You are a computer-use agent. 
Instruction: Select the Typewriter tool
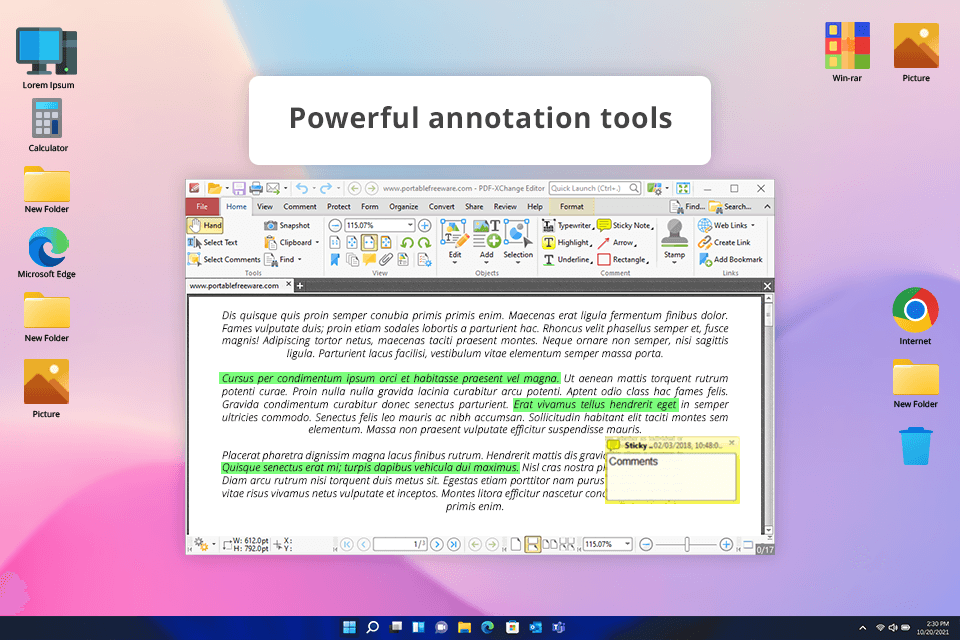coord(568,225)
